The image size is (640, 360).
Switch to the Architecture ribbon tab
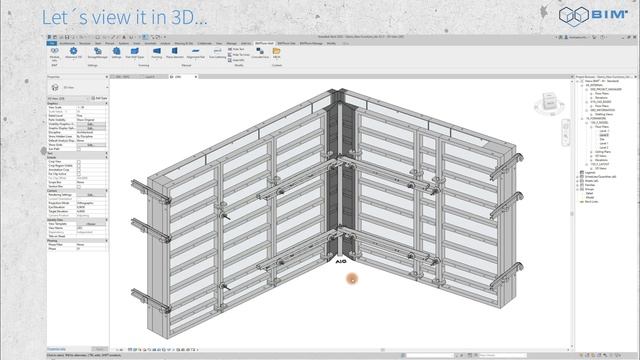67,43
